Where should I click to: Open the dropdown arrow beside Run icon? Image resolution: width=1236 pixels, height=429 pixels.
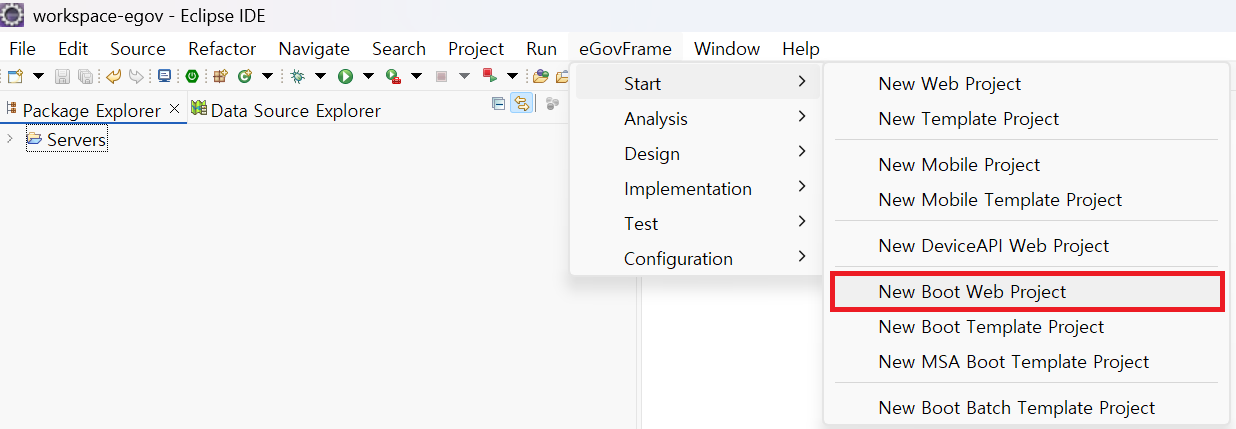368,76
